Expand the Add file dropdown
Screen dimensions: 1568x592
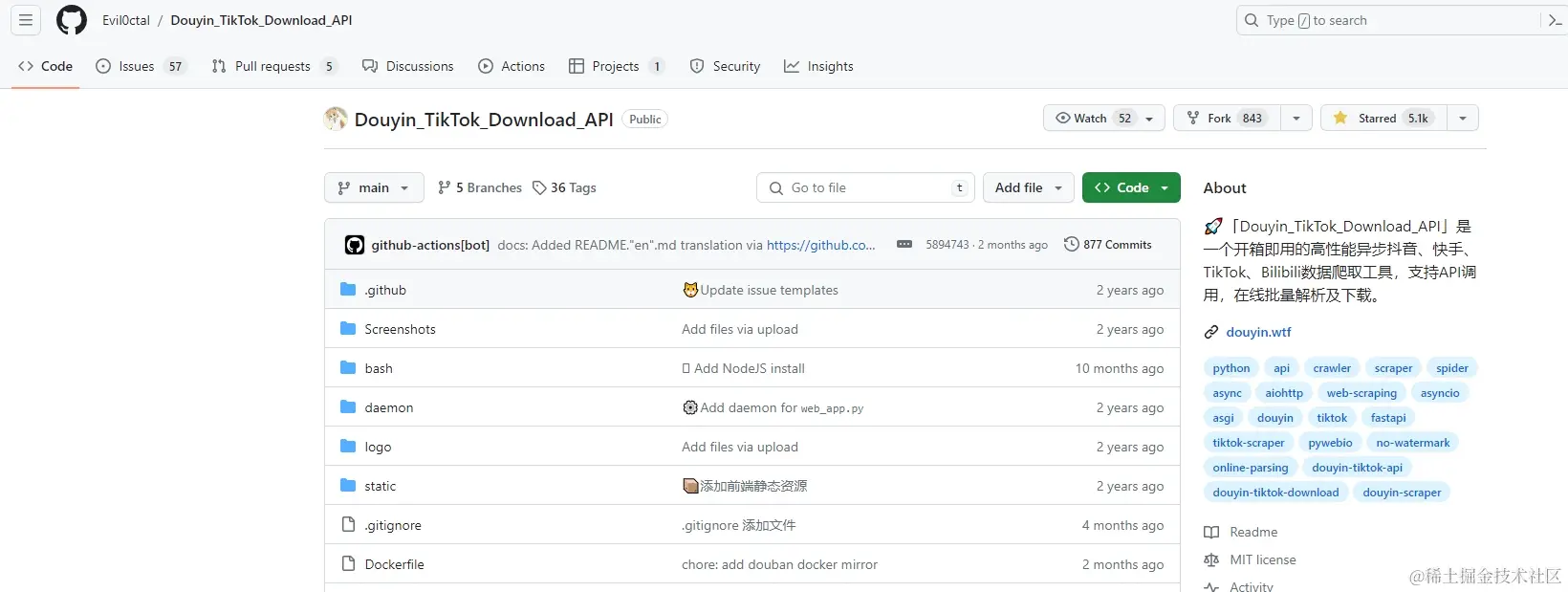[x=1029, y=187]
